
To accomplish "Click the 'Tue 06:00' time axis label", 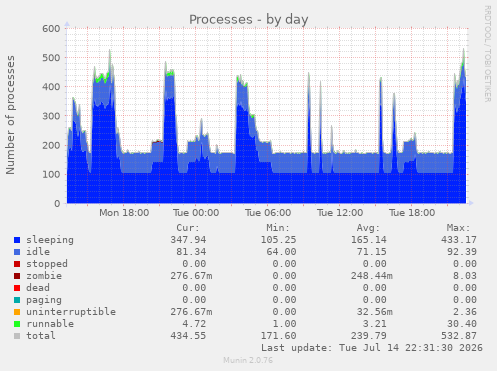I will click(268, 213).
